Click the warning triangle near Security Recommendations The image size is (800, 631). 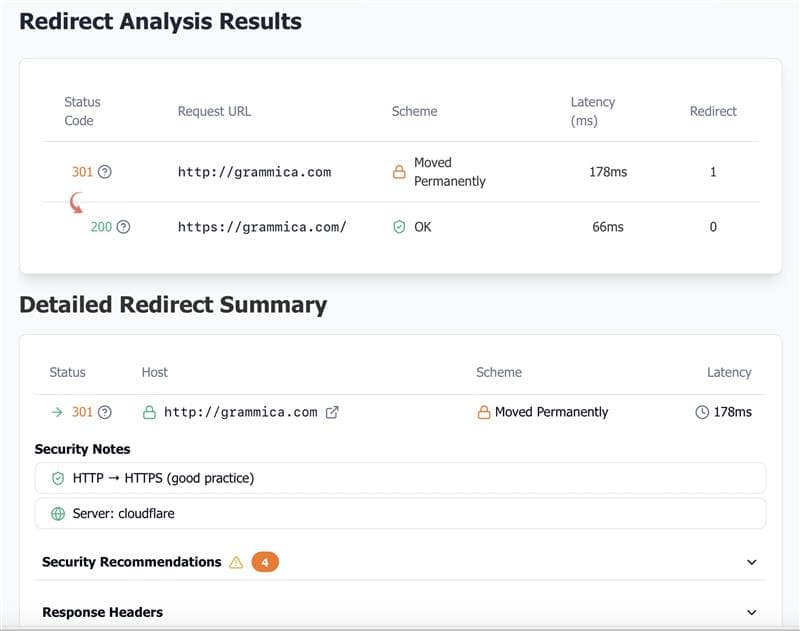pyautogui.click(x=236, y=562)
